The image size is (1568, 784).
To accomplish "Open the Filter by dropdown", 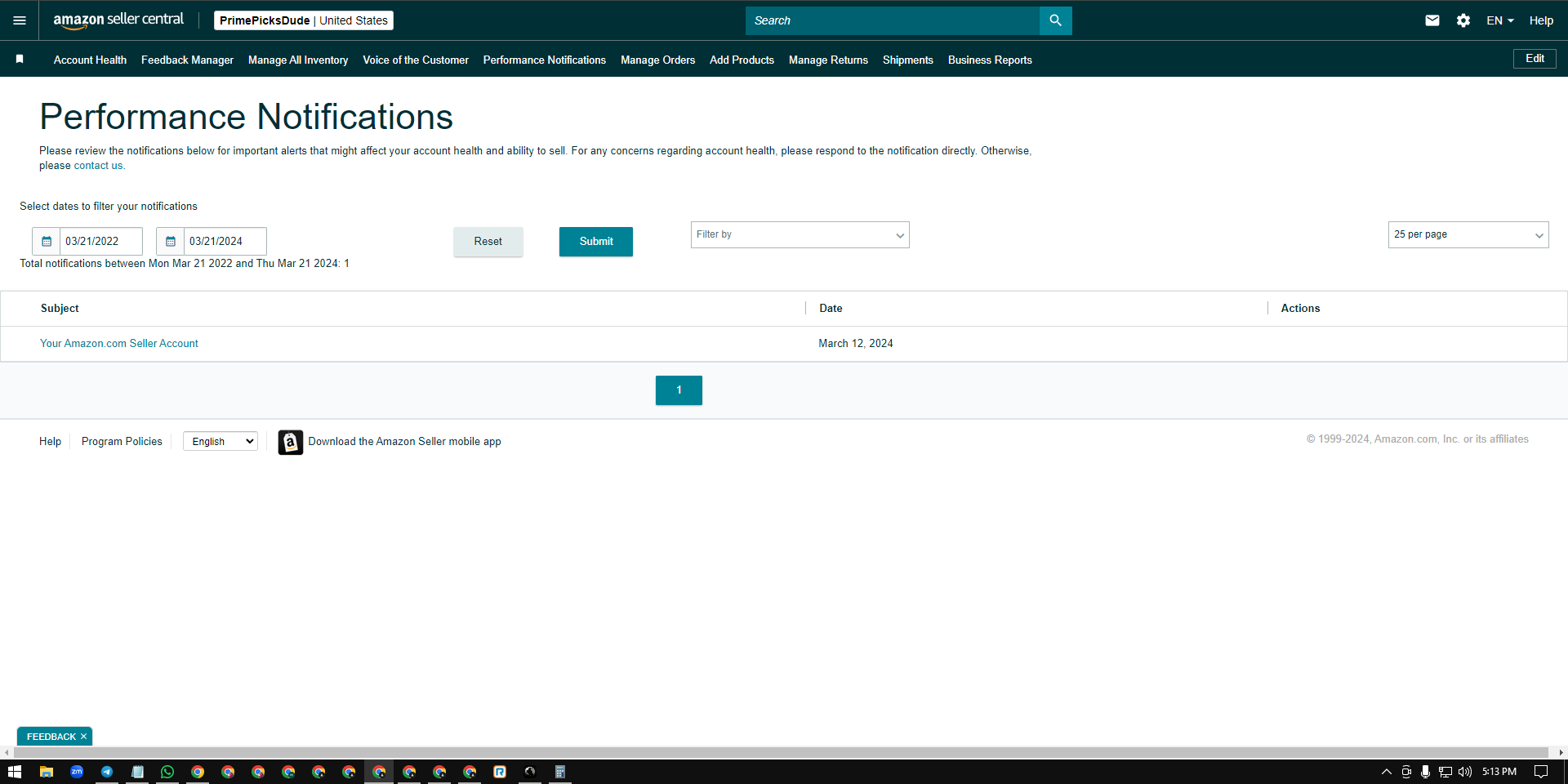I will 800,235.
